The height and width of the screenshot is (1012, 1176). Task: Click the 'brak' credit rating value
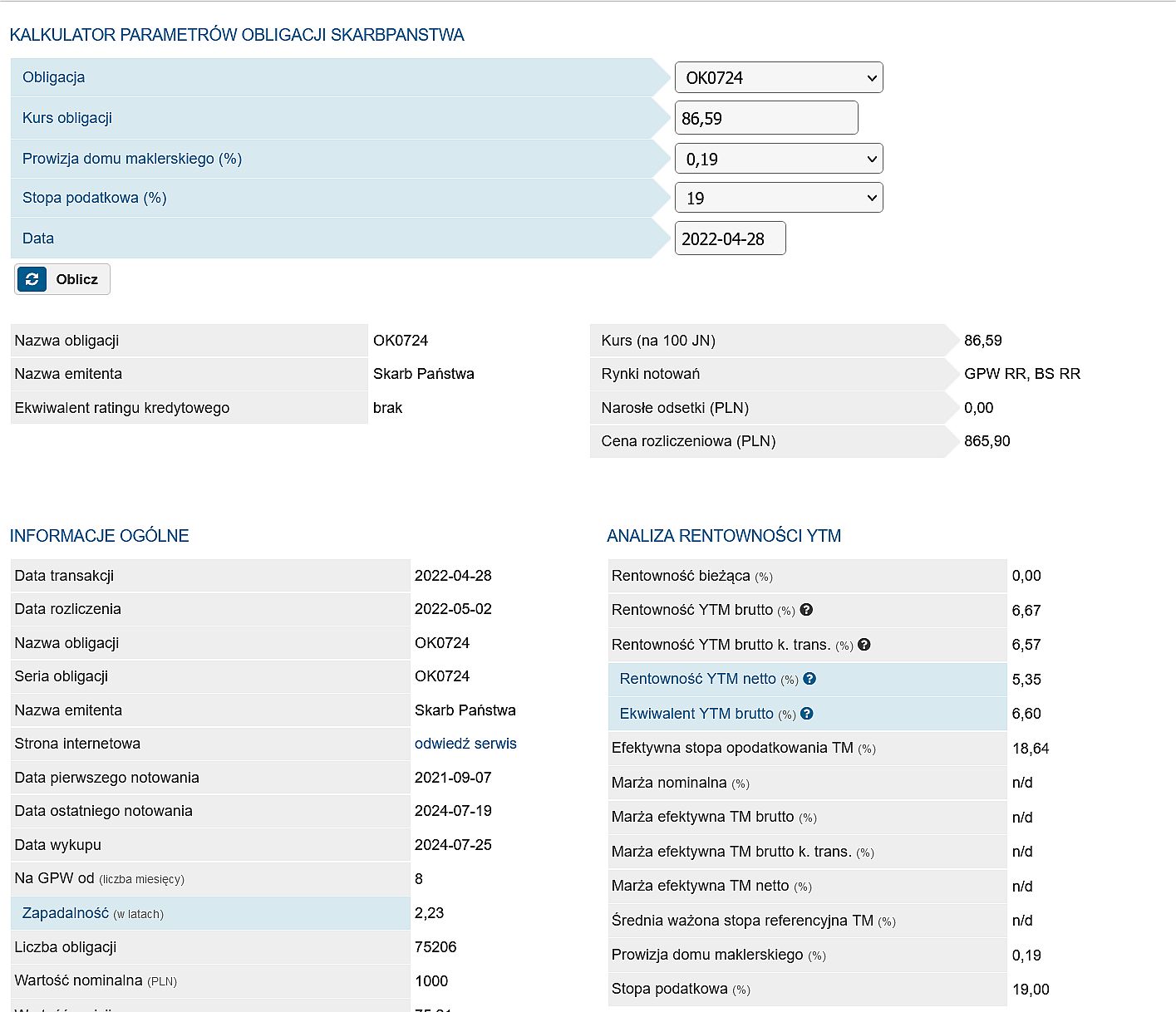point(388,408)
